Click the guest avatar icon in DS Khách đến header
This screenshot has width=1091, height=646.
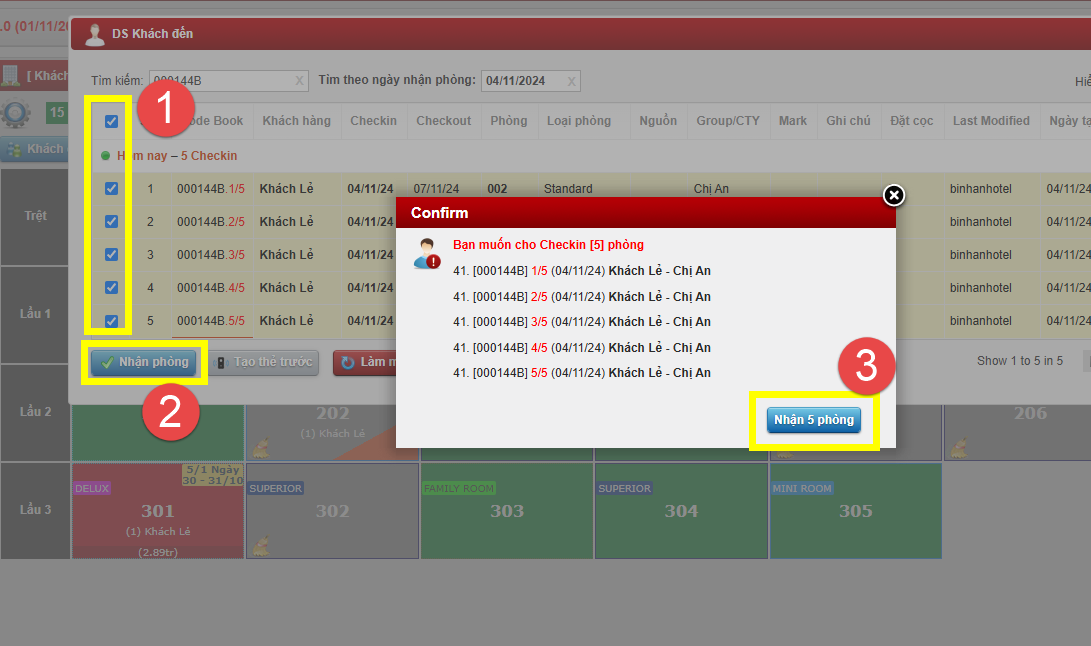click(95, 35)
